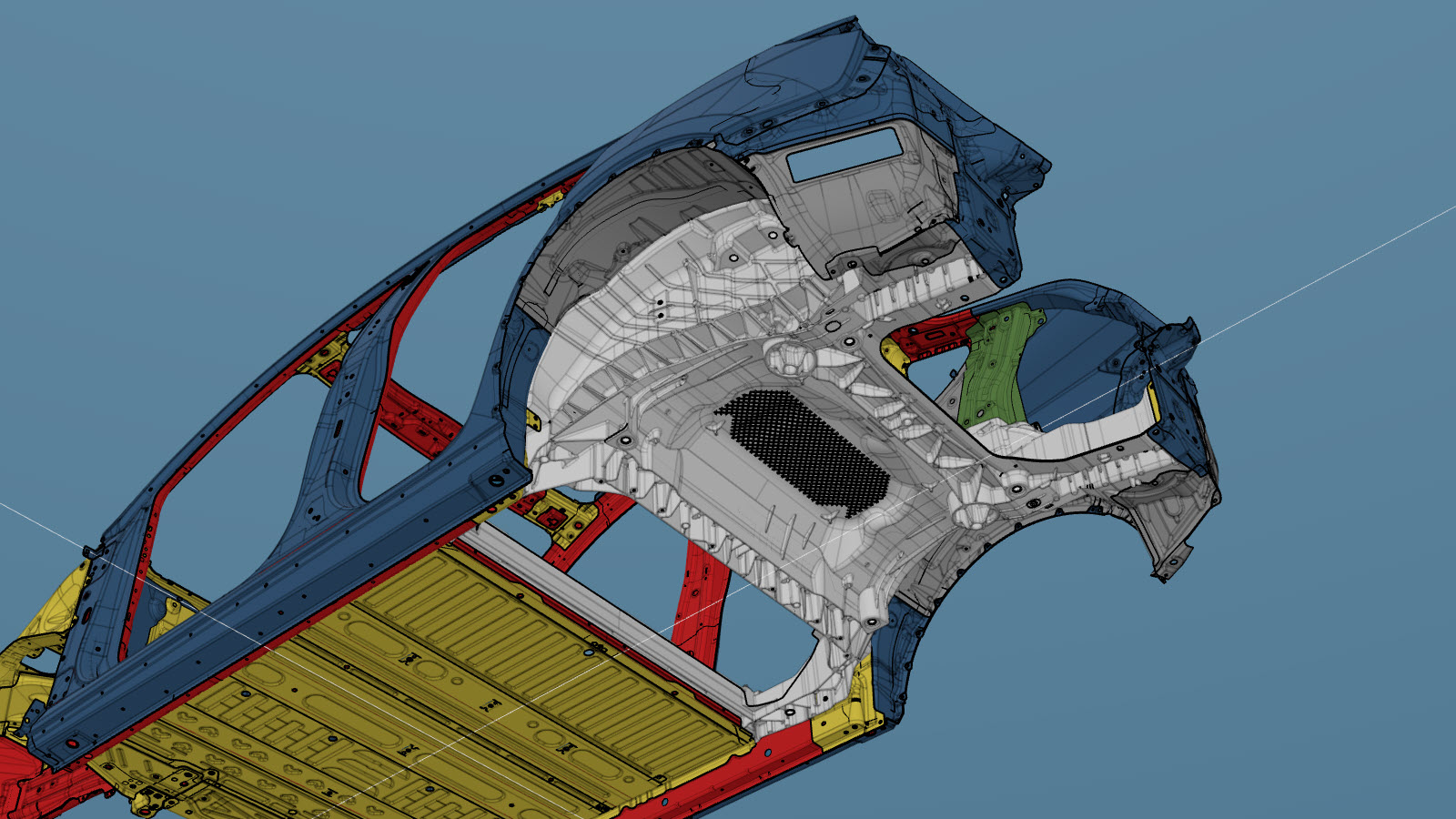Viewport: 1456px width, 819px height.
Task: Click the green bracket near the rear
Action: click(x=996, y=364)
